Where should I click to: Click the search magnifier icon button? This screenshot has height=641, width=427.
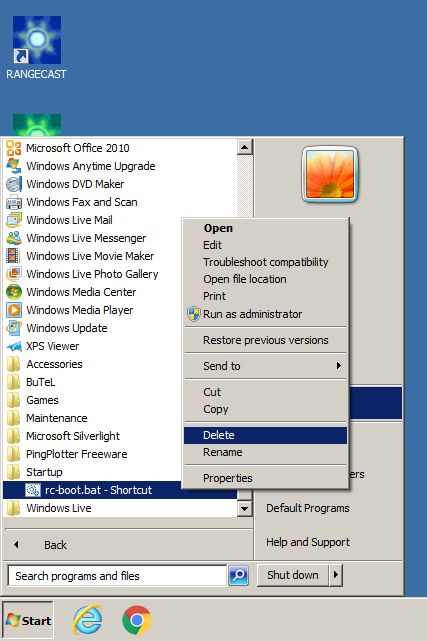coord(239,576)
